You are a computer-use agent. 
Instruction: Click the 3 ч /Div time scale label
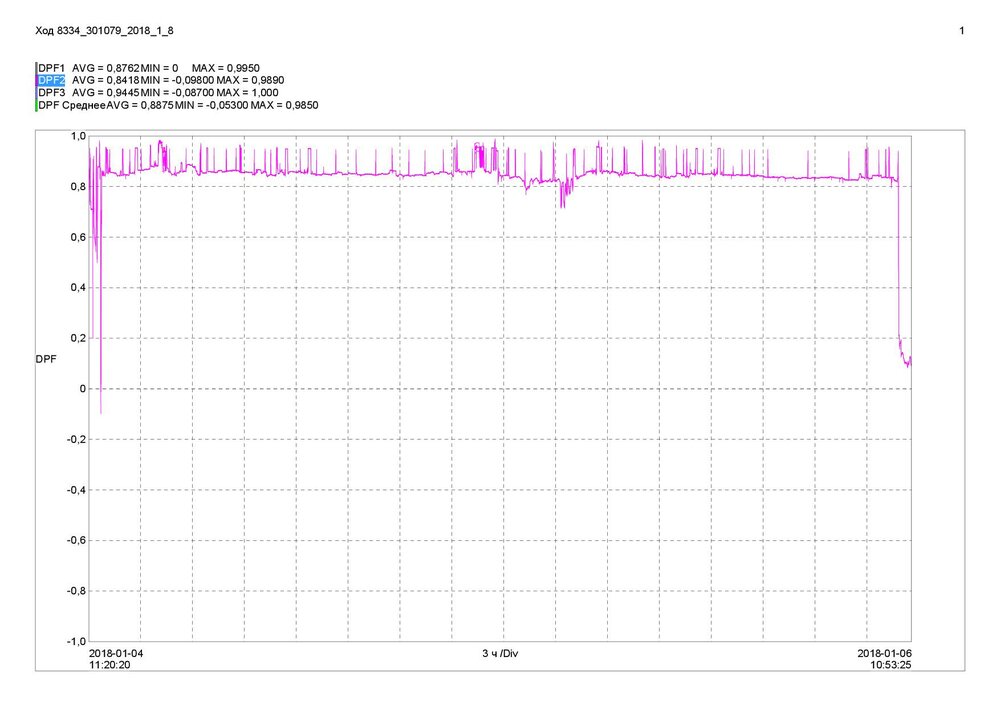point(500,654)
